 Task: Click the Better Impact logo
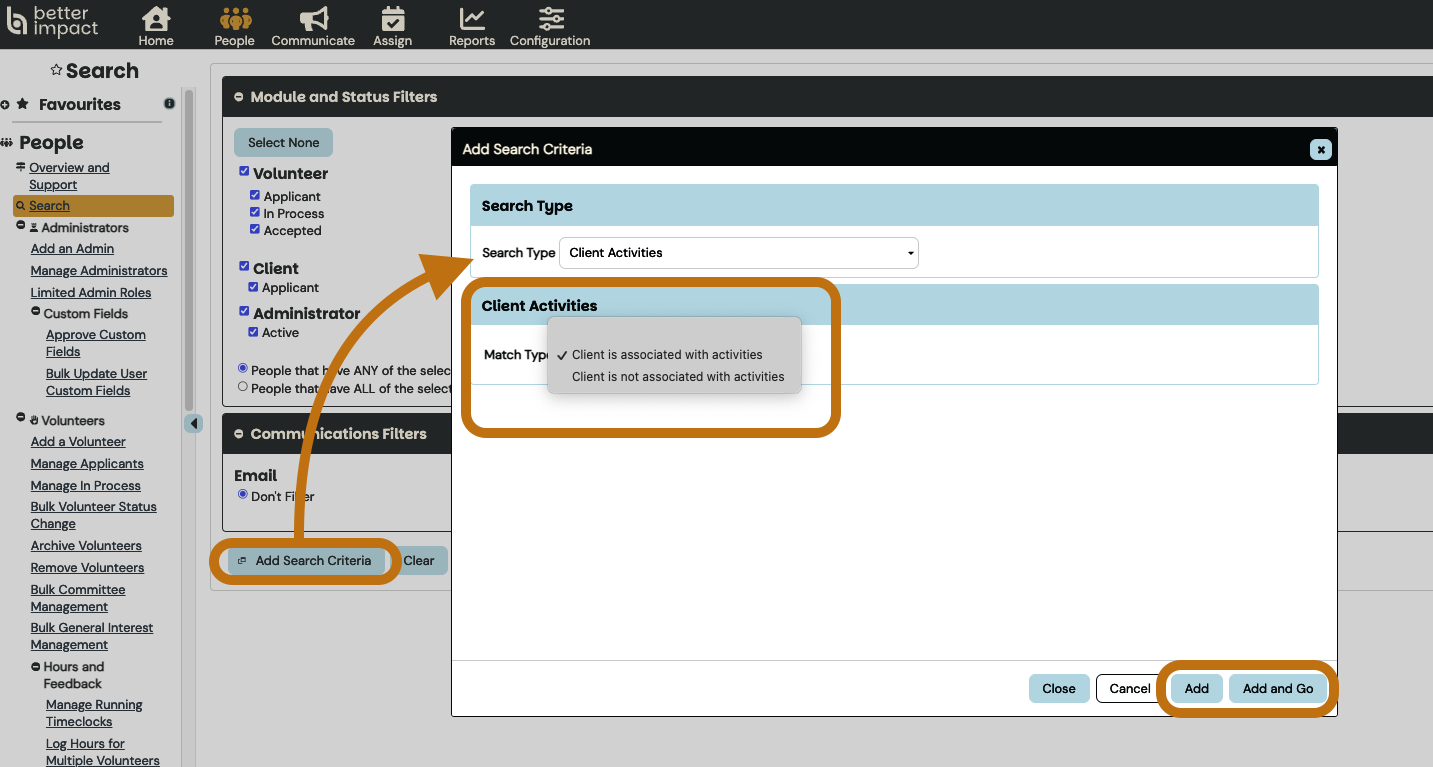[x=54, y=21]
